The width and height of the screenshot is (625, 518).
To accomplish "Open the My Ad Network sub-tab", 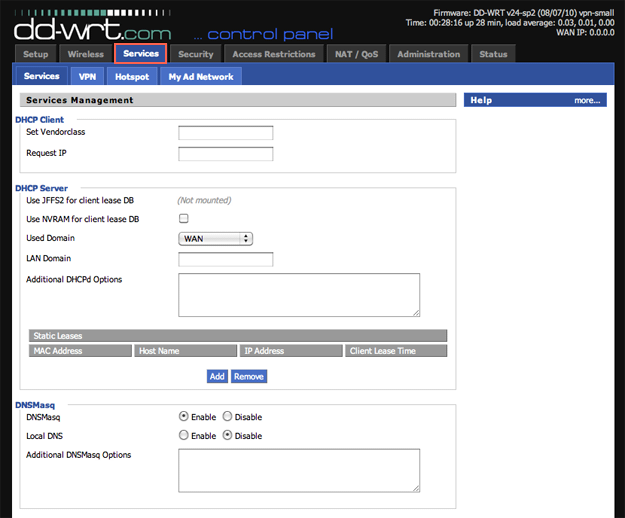I will 201,77.
